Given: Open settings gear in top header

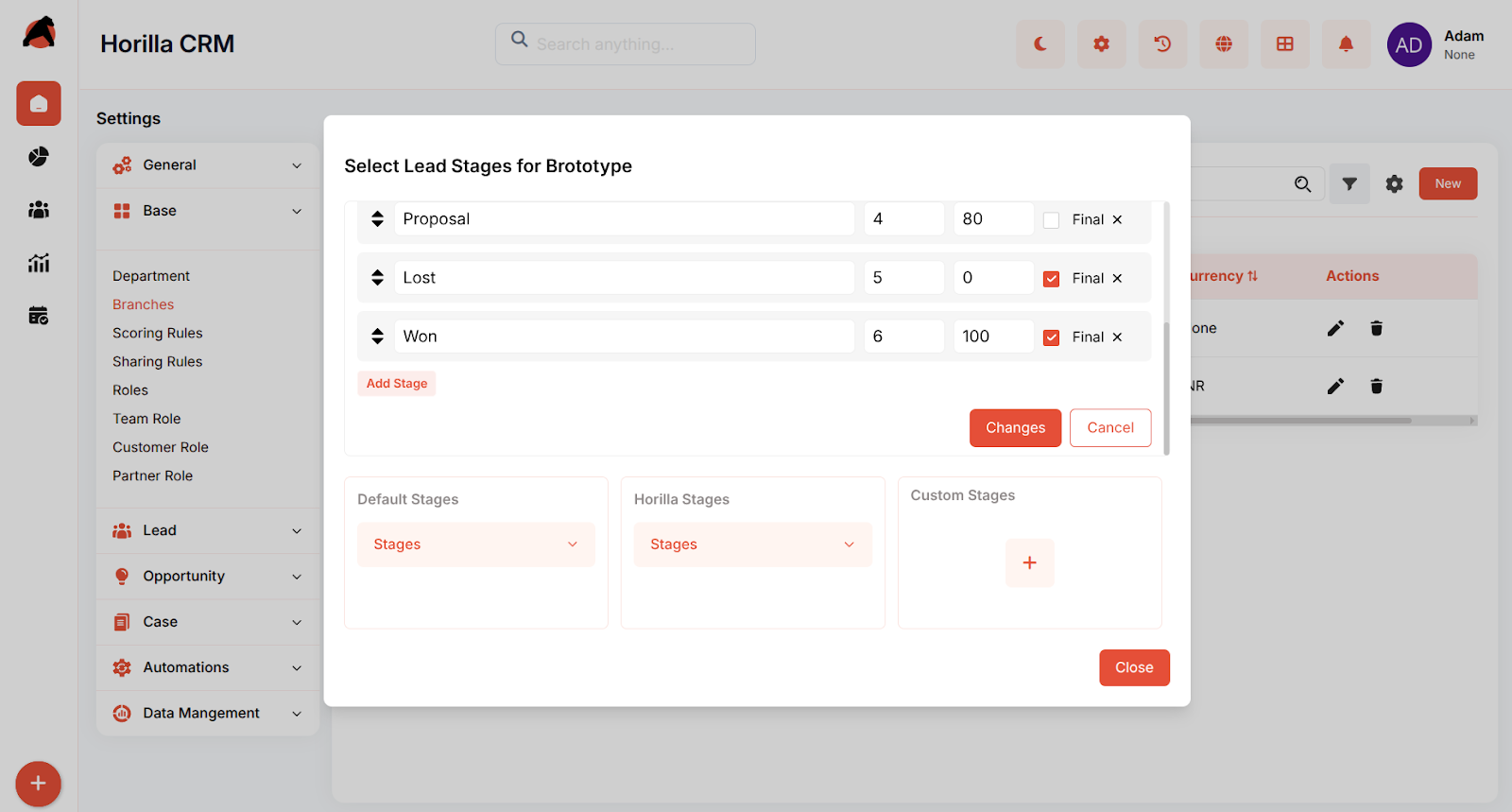Looking at the screenshot, I should pos(1102,44).
